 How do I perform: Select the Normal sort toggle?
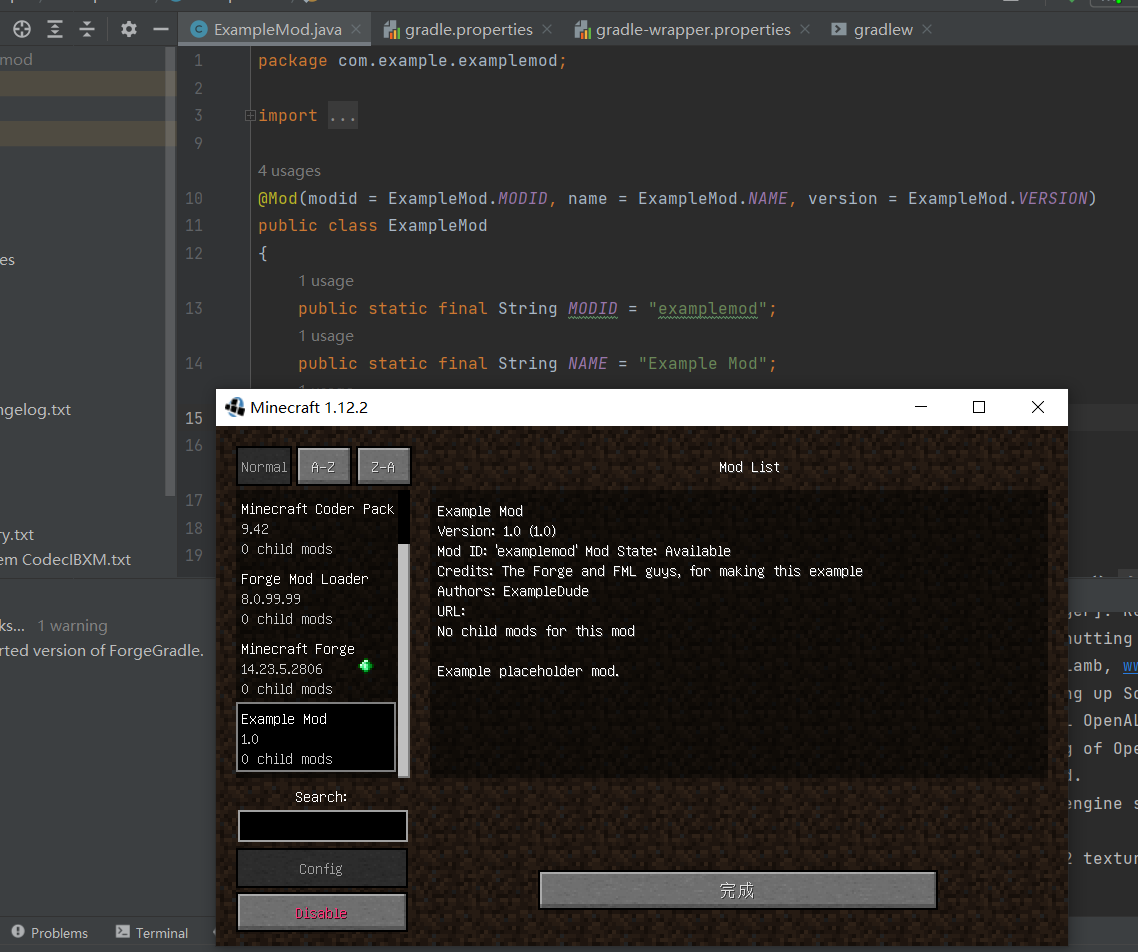264,467
